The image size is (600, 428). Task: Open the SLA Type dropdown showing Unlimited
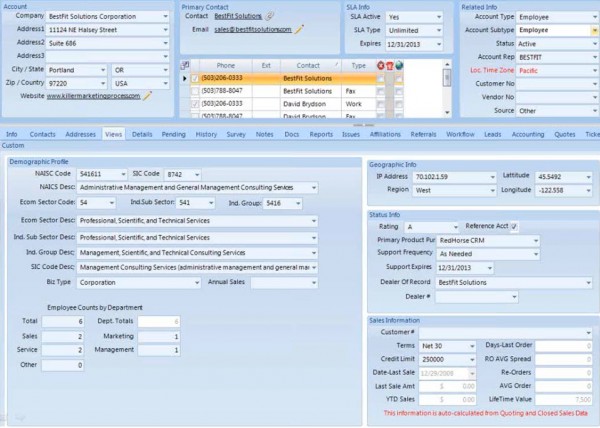click(439, 31)
